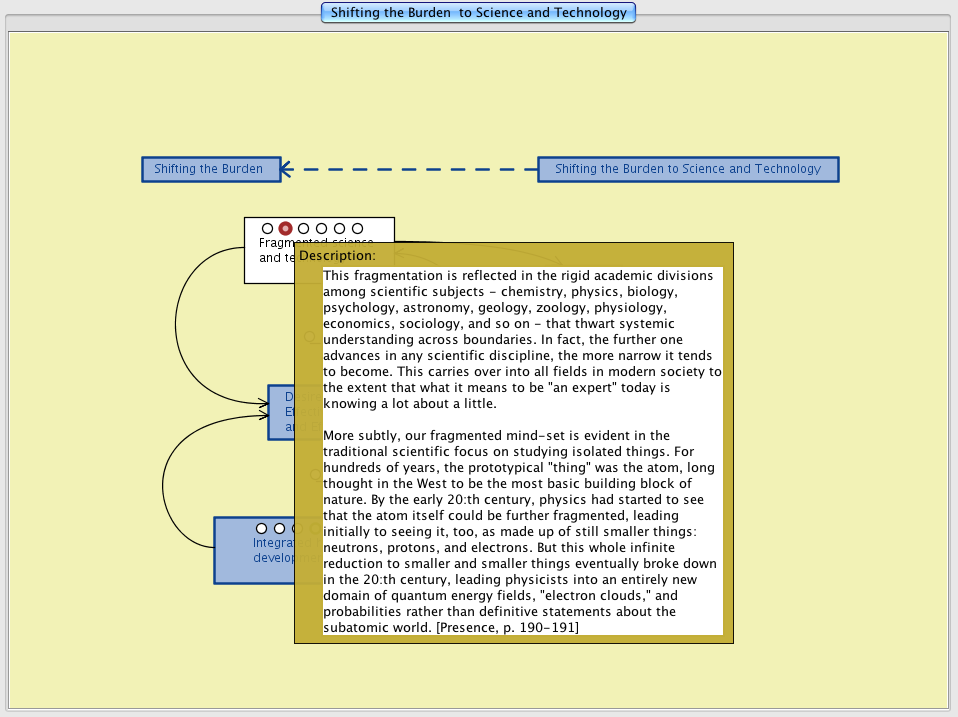This screenshot has height=717, width=958.
Task: Click 'Shifting the Burden to Science and Technology' node
Action: pyautogui.click(x=688, y=169)
